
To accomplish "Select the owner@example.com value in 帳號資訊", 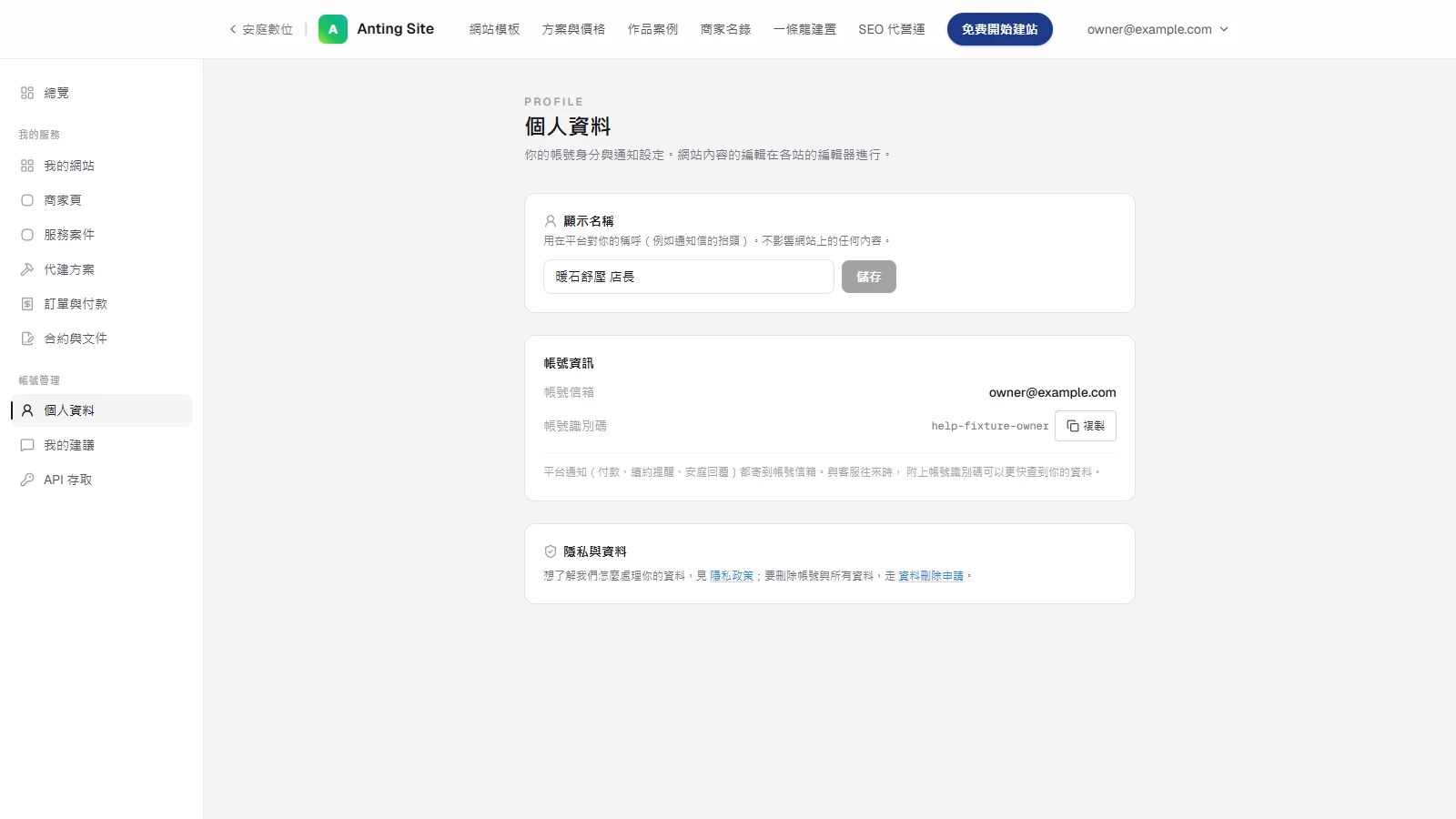I will [x=1053, y=392].
